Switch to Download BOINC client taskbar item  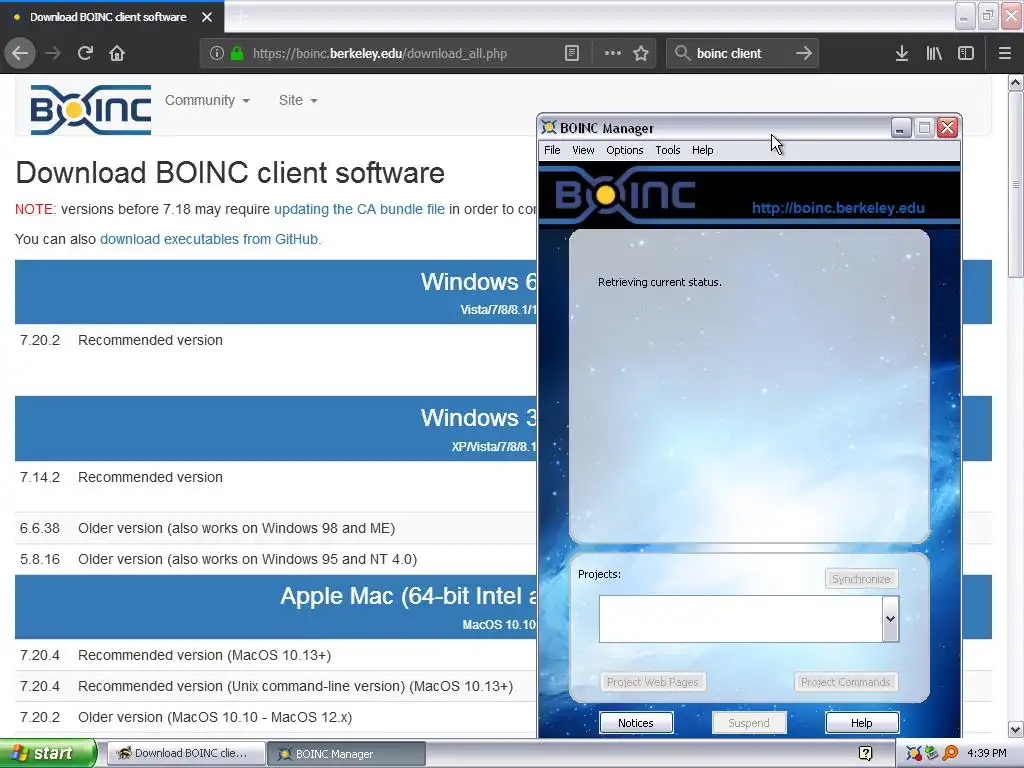[186, 753]
